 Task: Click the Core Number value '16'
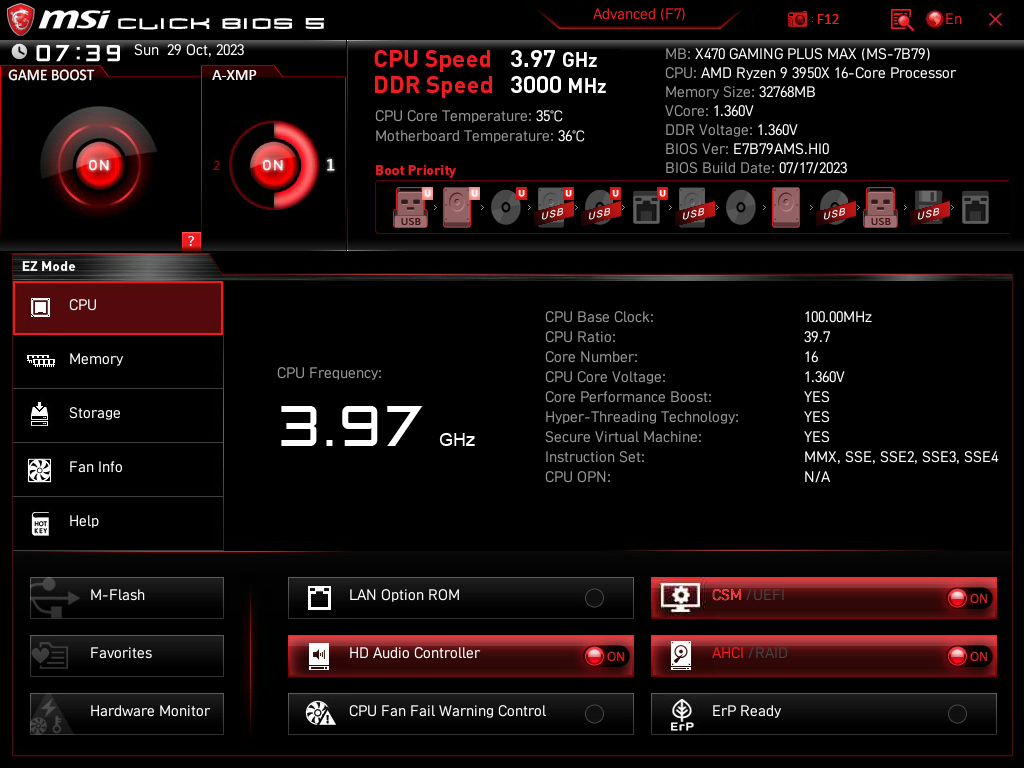point(811,357)
